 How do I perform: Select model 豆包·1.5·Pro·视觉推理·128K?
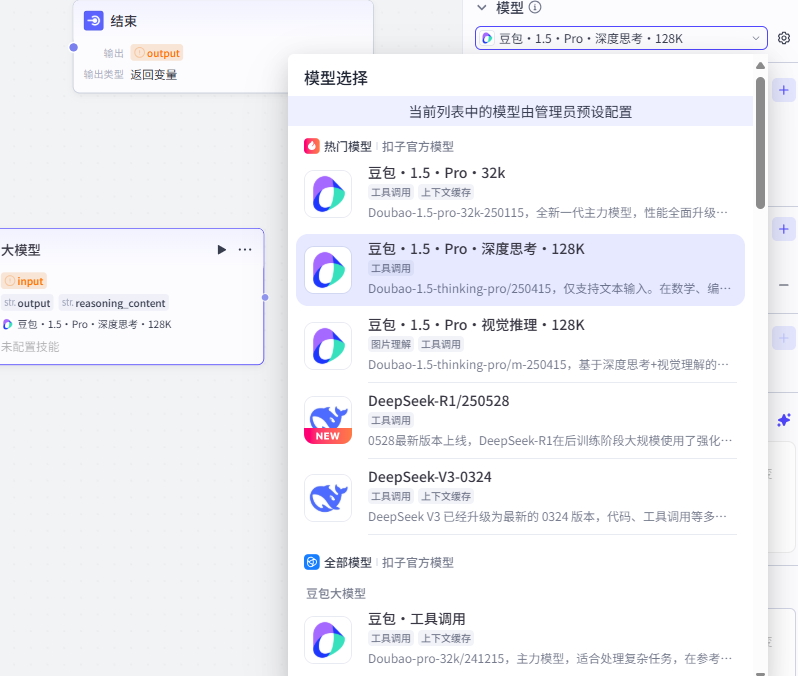click(x=520, y=345)
